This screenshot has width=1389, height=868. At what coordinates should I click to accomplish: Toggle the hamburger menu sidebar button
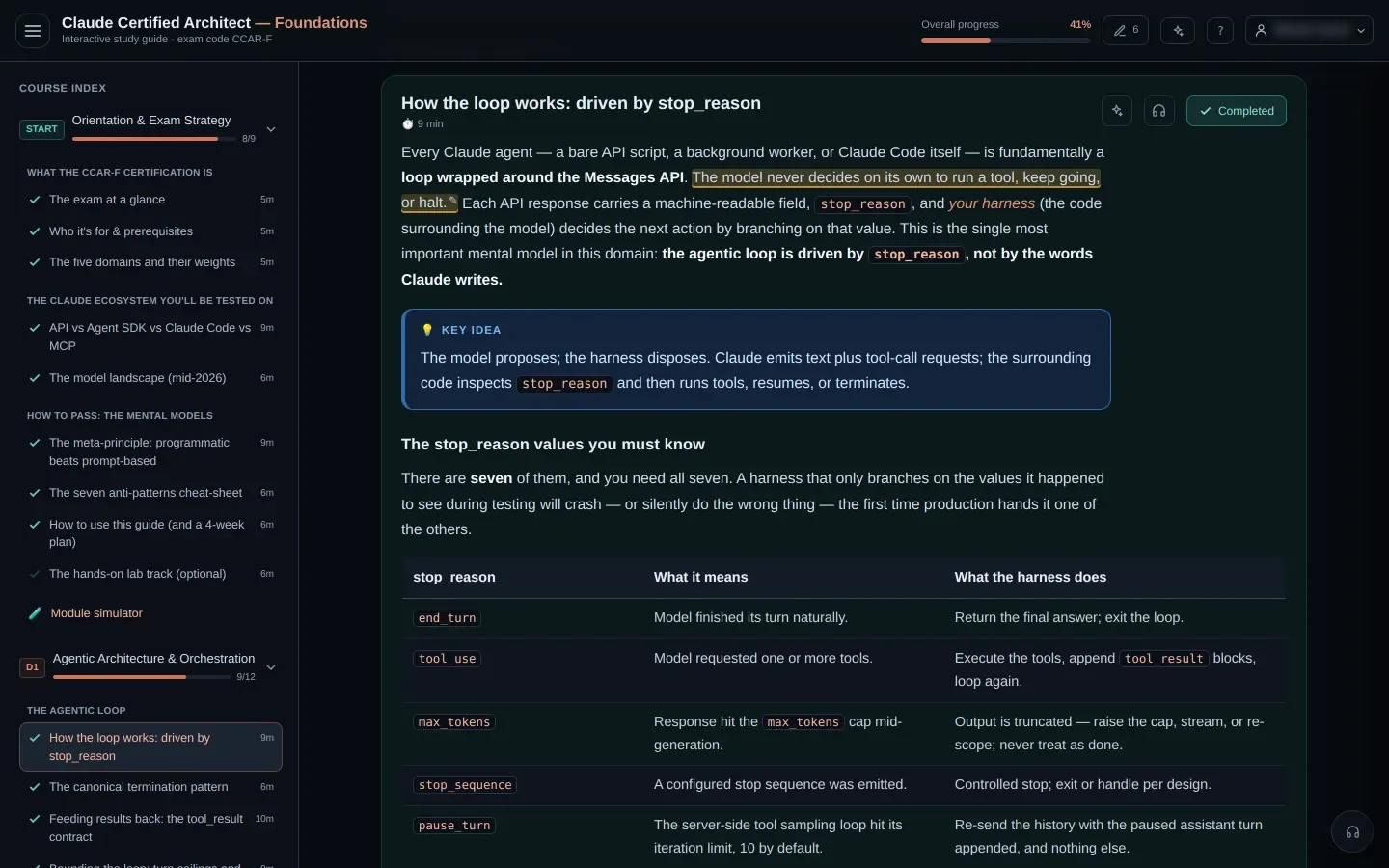click(33, 31)
